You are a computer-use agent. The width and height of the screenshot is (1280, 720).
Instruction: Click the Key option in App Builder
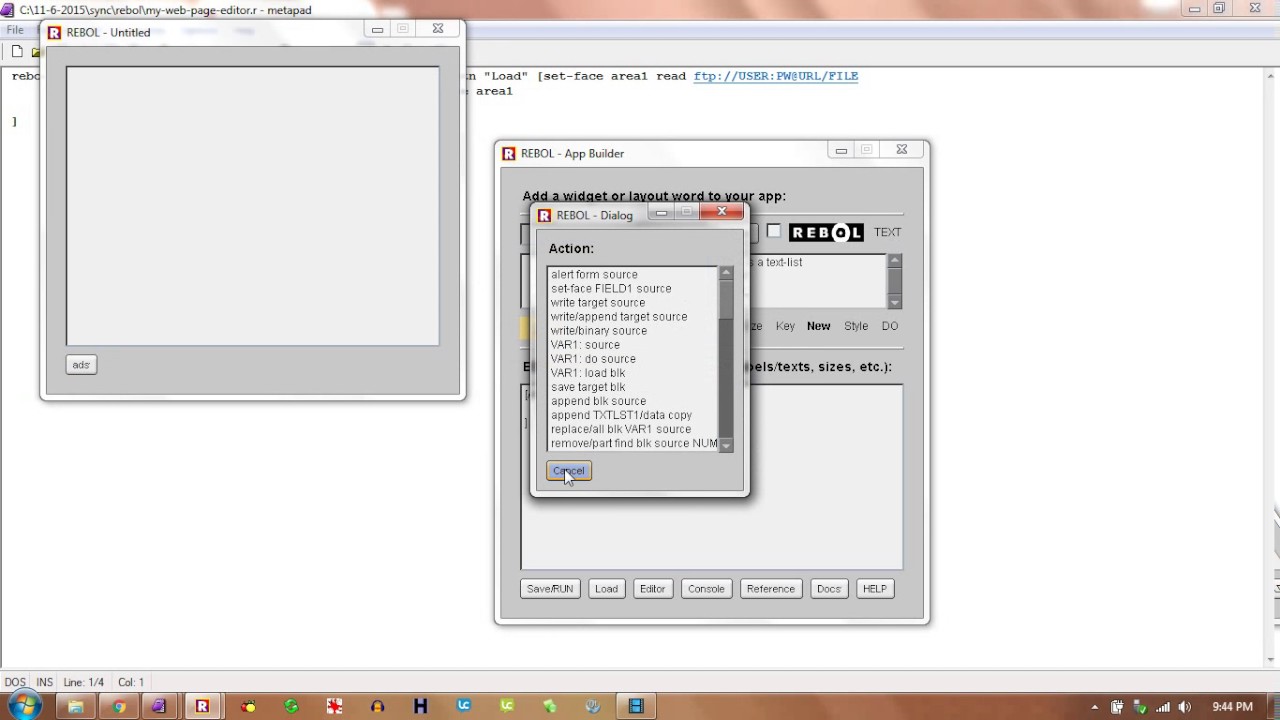pos(785,326)
